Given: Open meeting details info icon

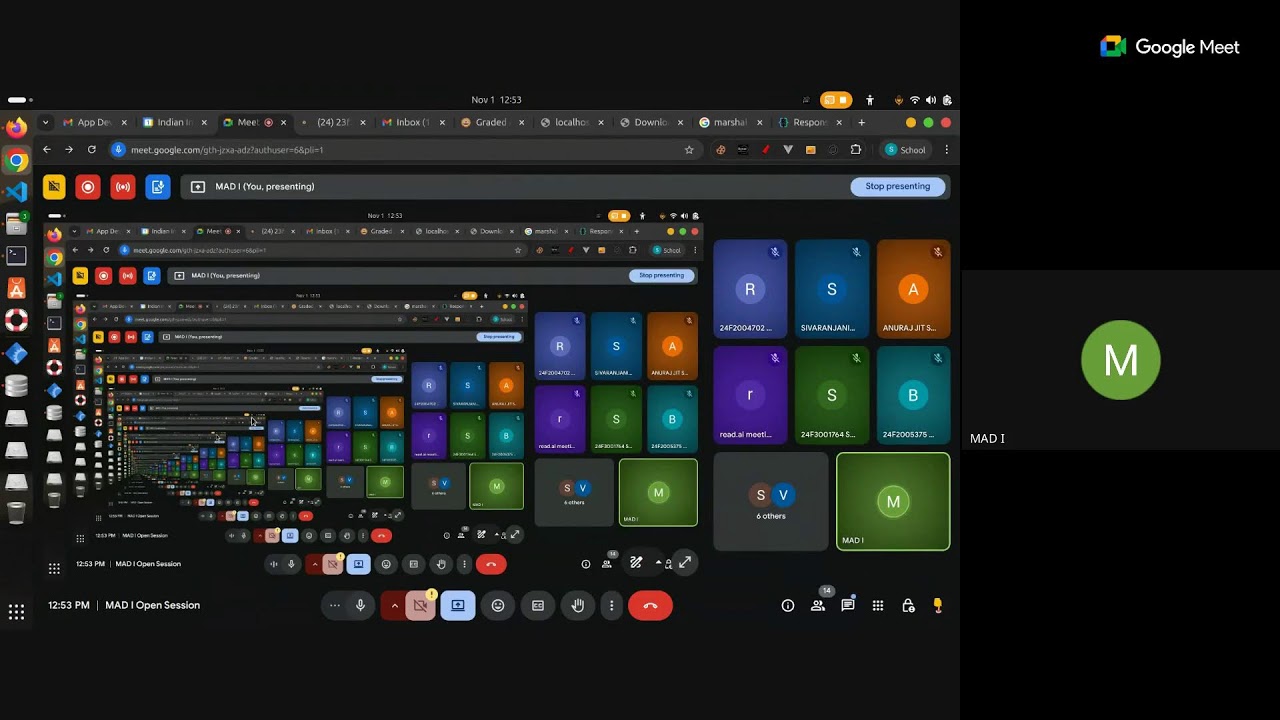Looking at the screenshot, I should [788, 605].
